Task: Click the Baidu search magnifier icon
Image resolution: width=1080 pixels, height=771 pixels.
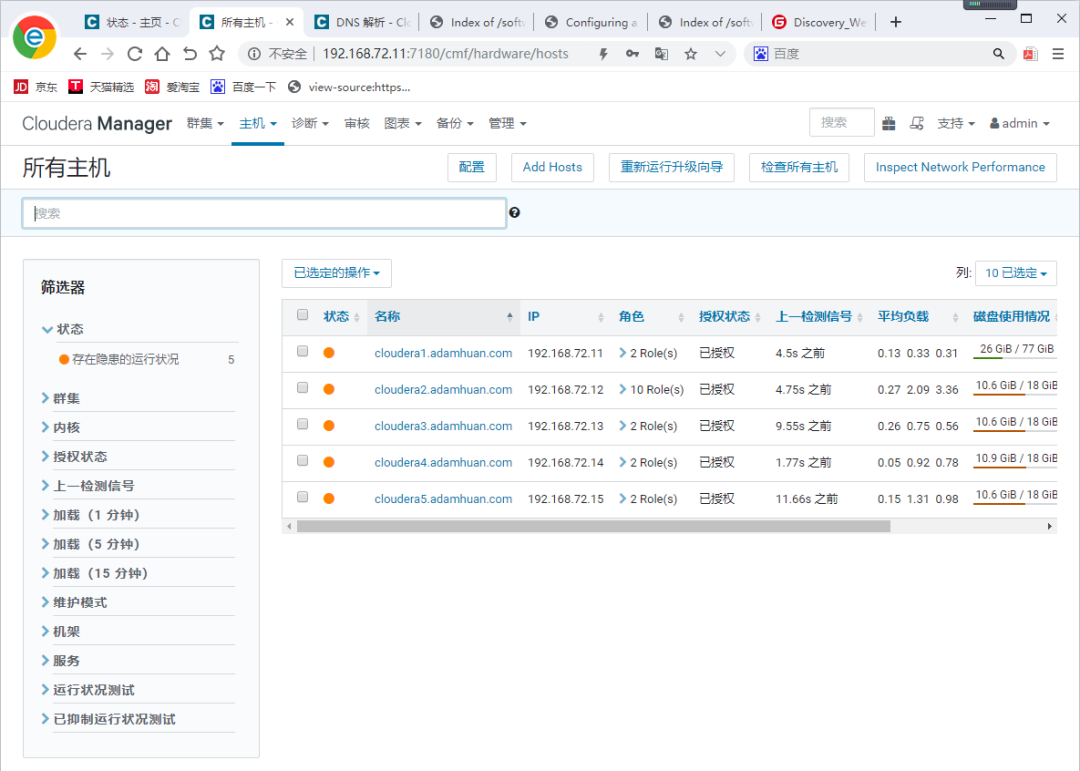Action: click(998, 54)
